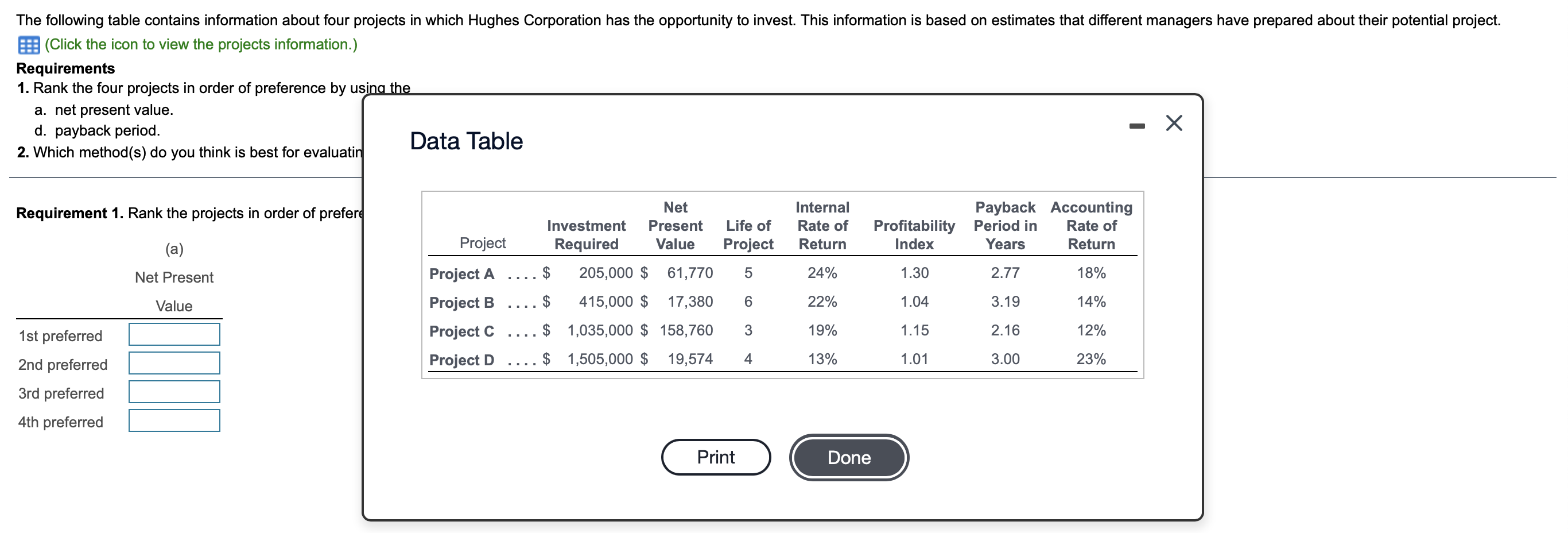Click the Profitability Index column header
The width and height of the screenshot is (1568, 533).
915,234
